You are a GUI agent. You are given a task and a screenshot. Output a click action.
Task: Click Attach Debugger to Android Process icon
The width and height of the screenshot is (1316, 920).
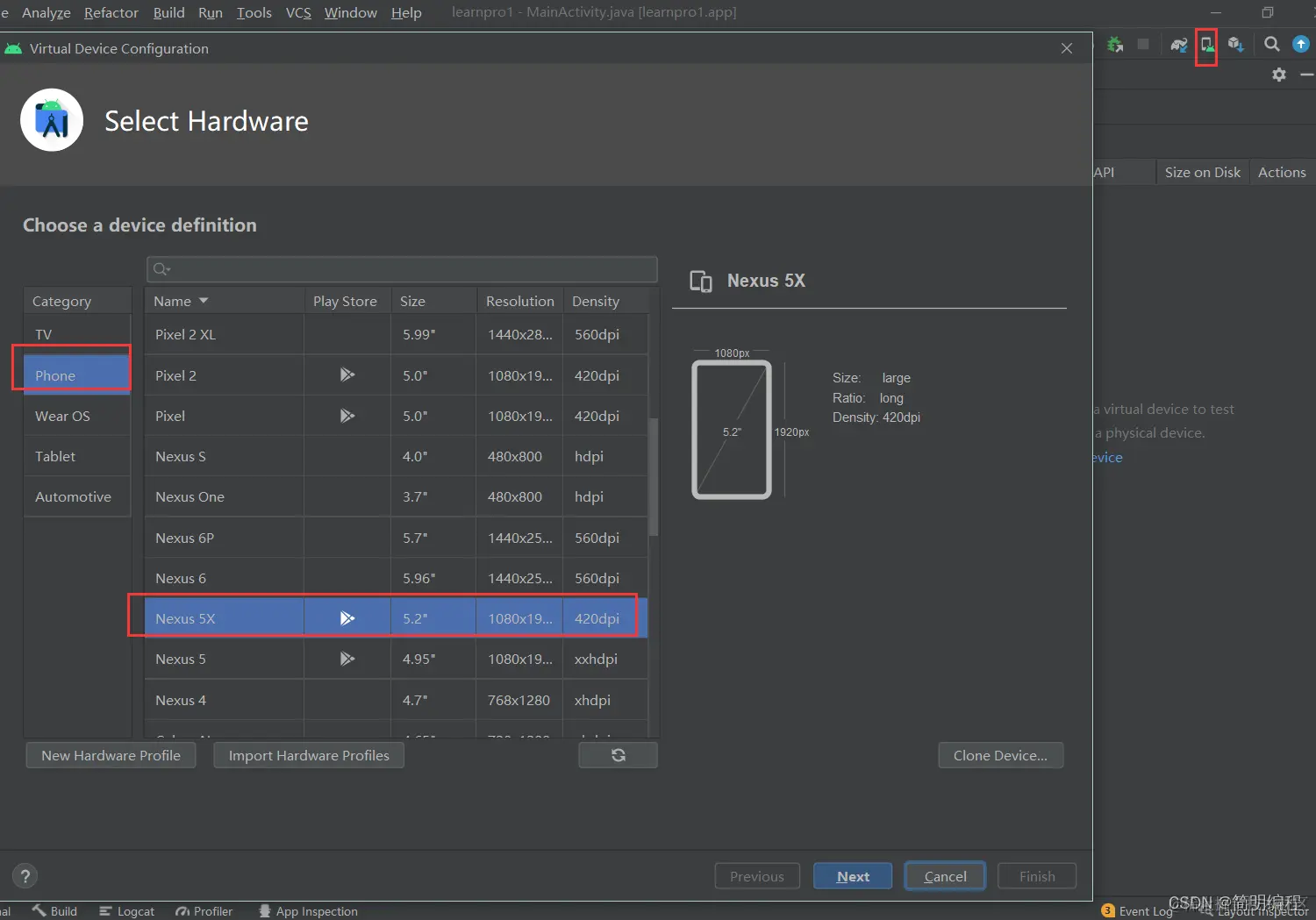(1115, 45)
